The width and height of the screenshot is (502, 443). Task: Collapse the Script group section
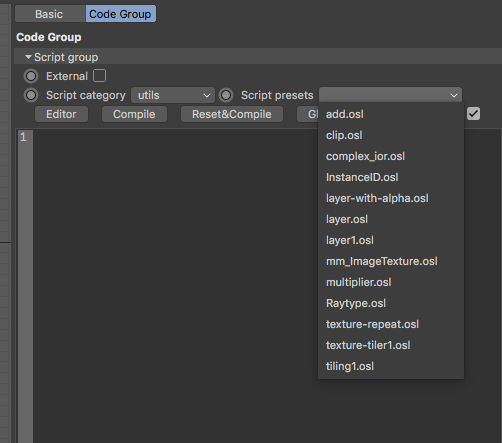pyautogui.click(x=28, y=57)
